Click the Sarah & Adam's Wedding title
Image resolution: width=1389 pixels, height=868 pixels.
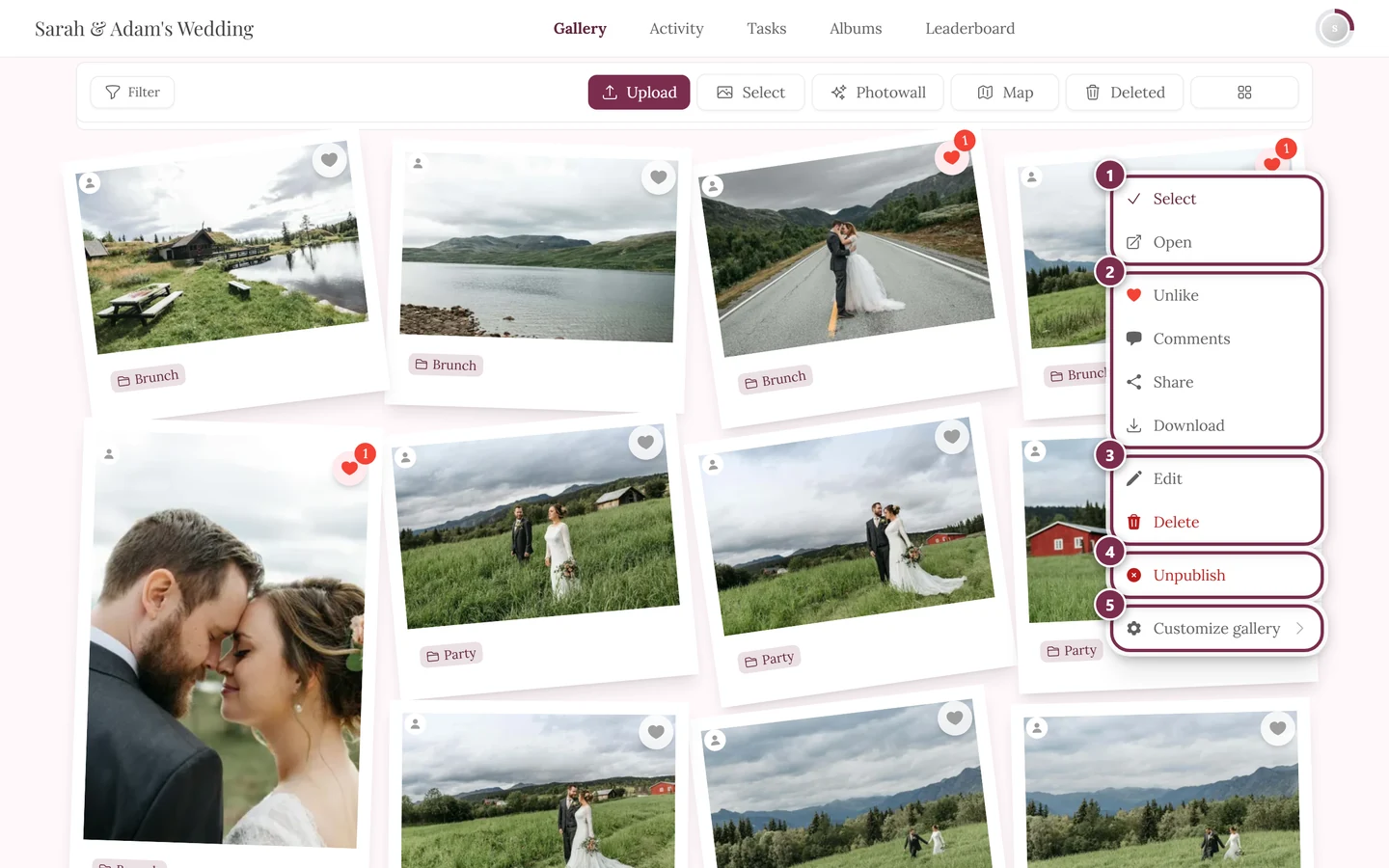[144, 29]
